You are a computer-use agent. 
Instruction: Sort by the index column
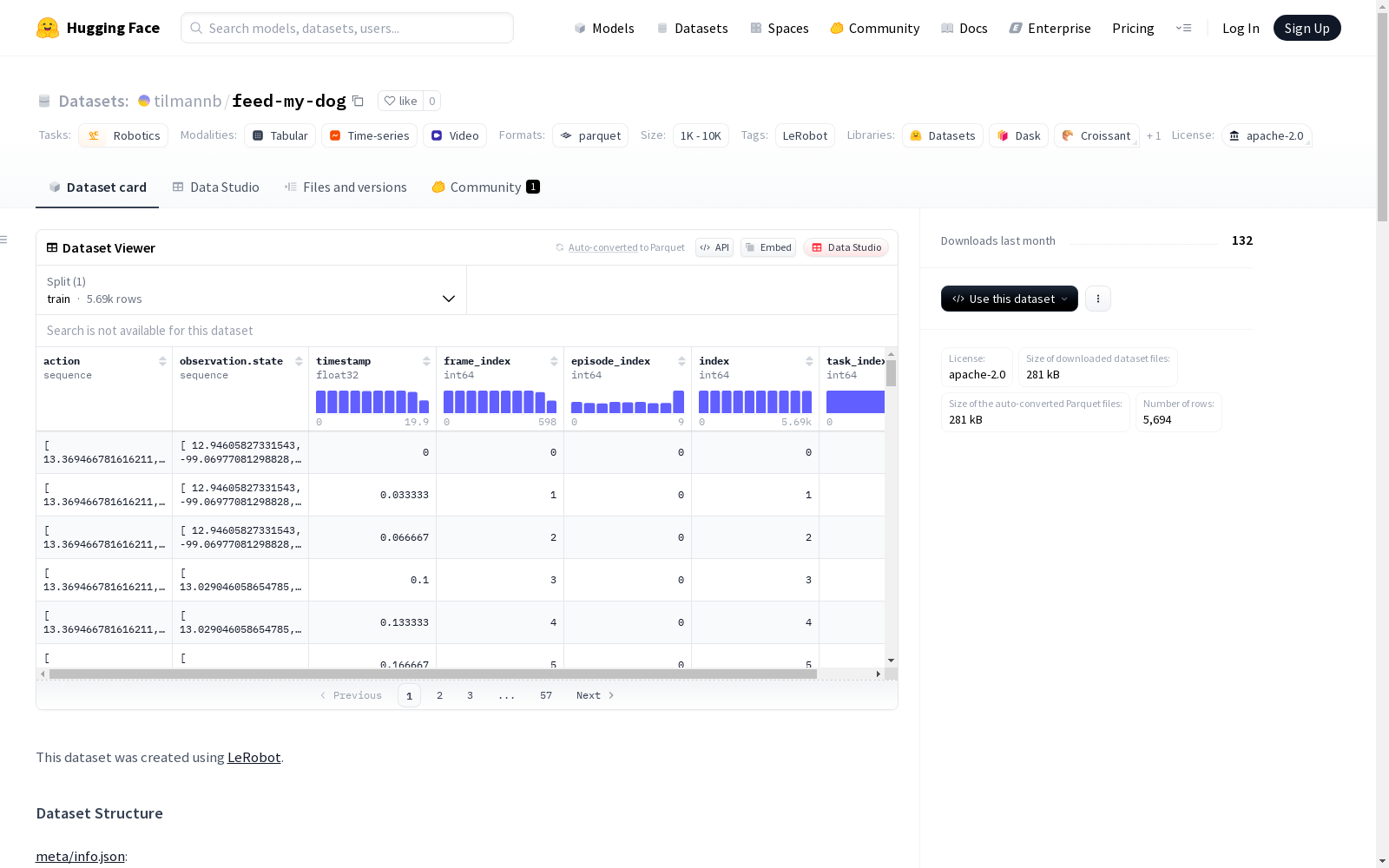(x=809, y=361)
